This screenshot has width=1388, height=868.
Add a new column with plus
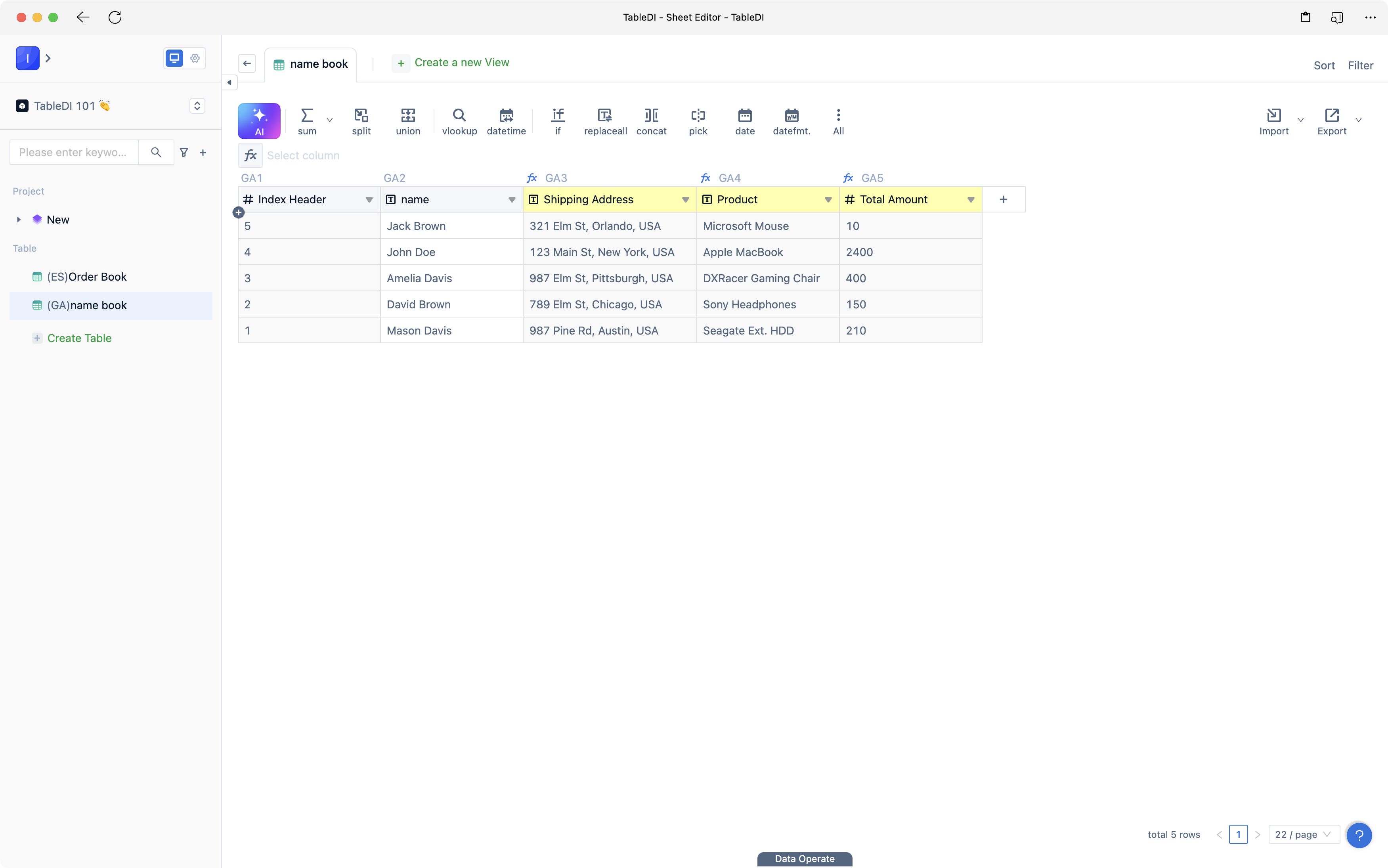[x=1004, y=200]
